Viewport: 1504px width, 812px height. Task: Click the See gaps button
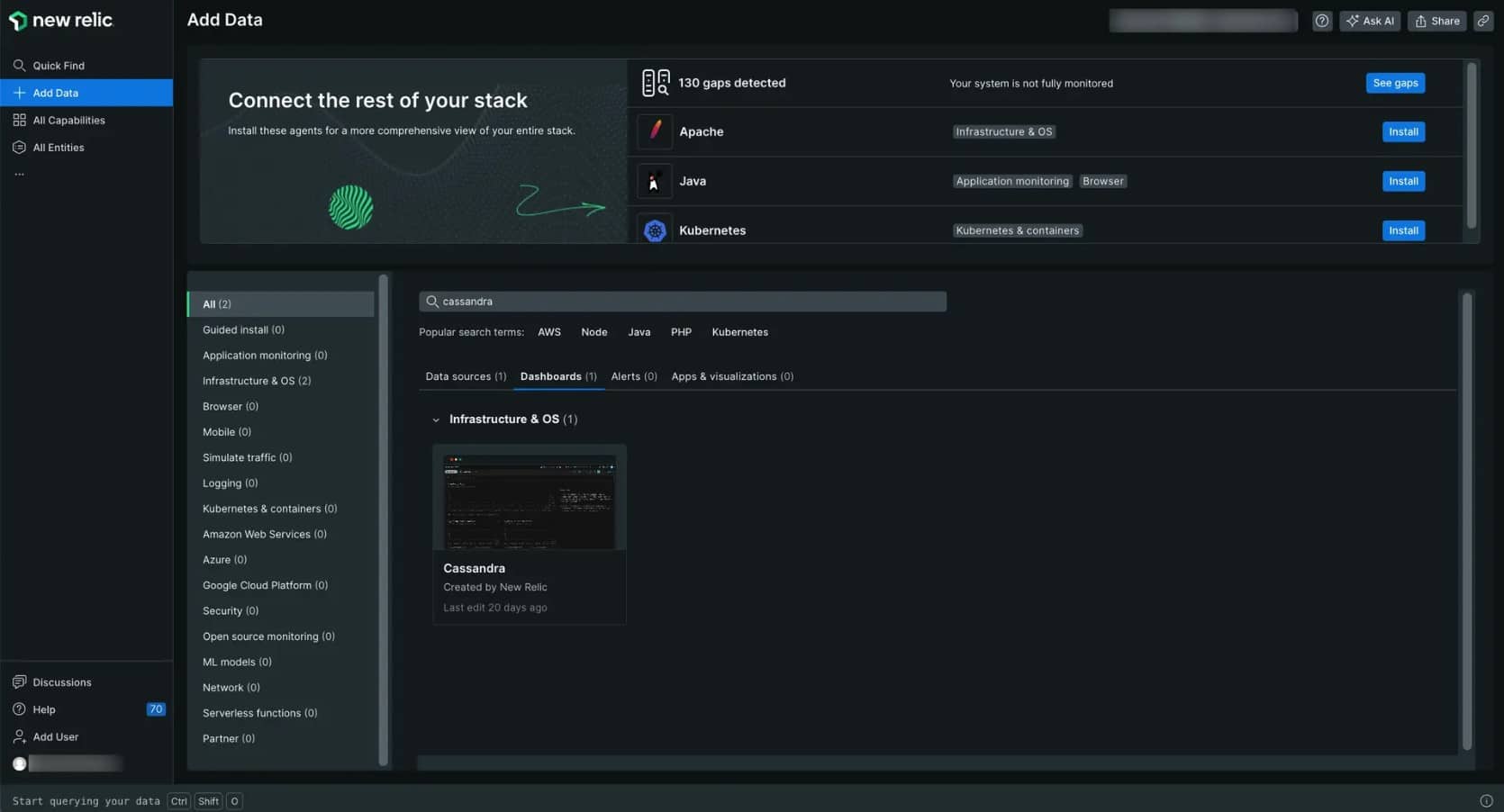click(1395, 83)
